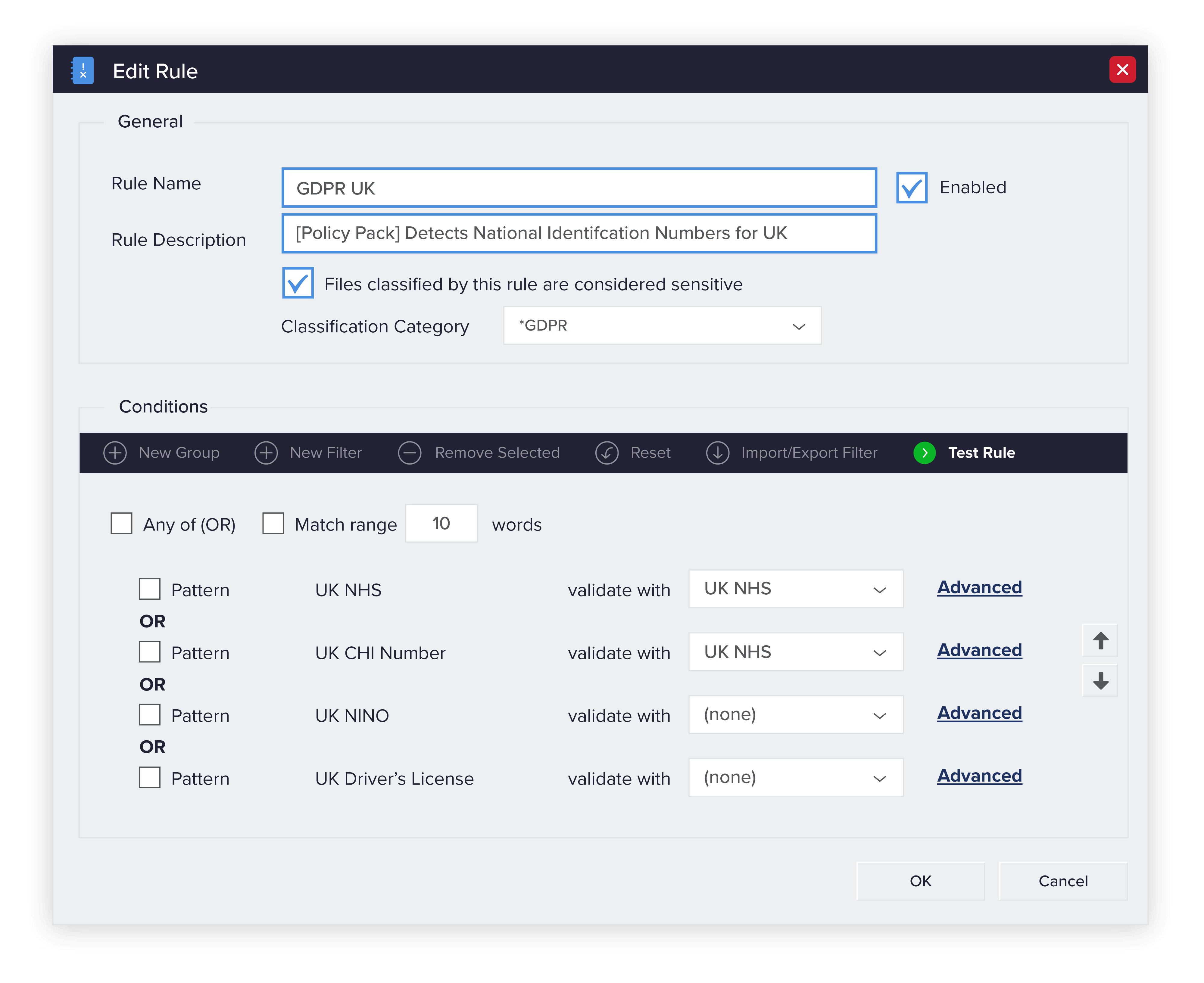Click the match range words field showing 10
This screenshot has width=1204, height=983.
(441, 523)
